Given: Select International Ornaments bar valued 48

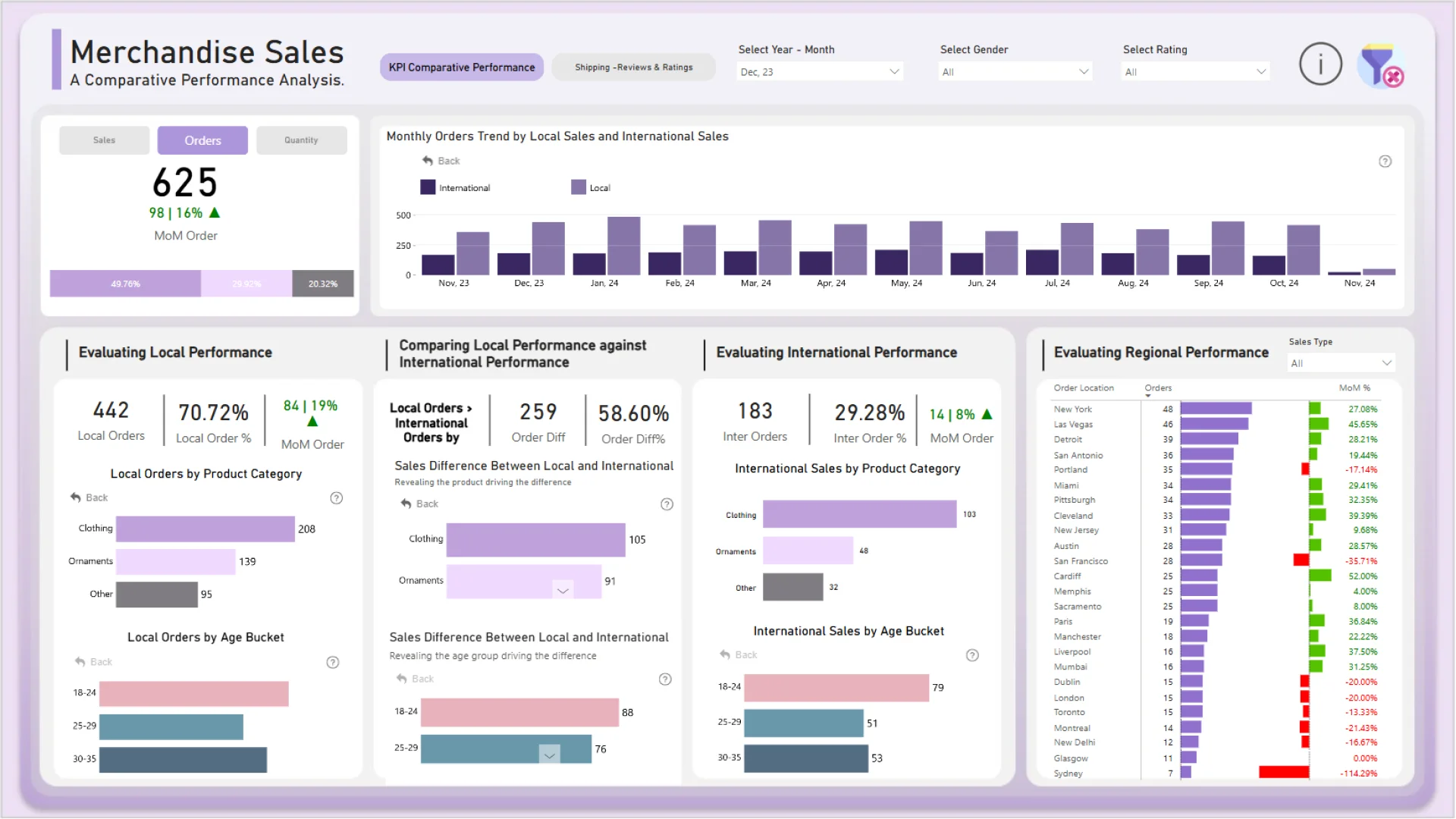Looking at the screenshot, I should click(808, 551).
